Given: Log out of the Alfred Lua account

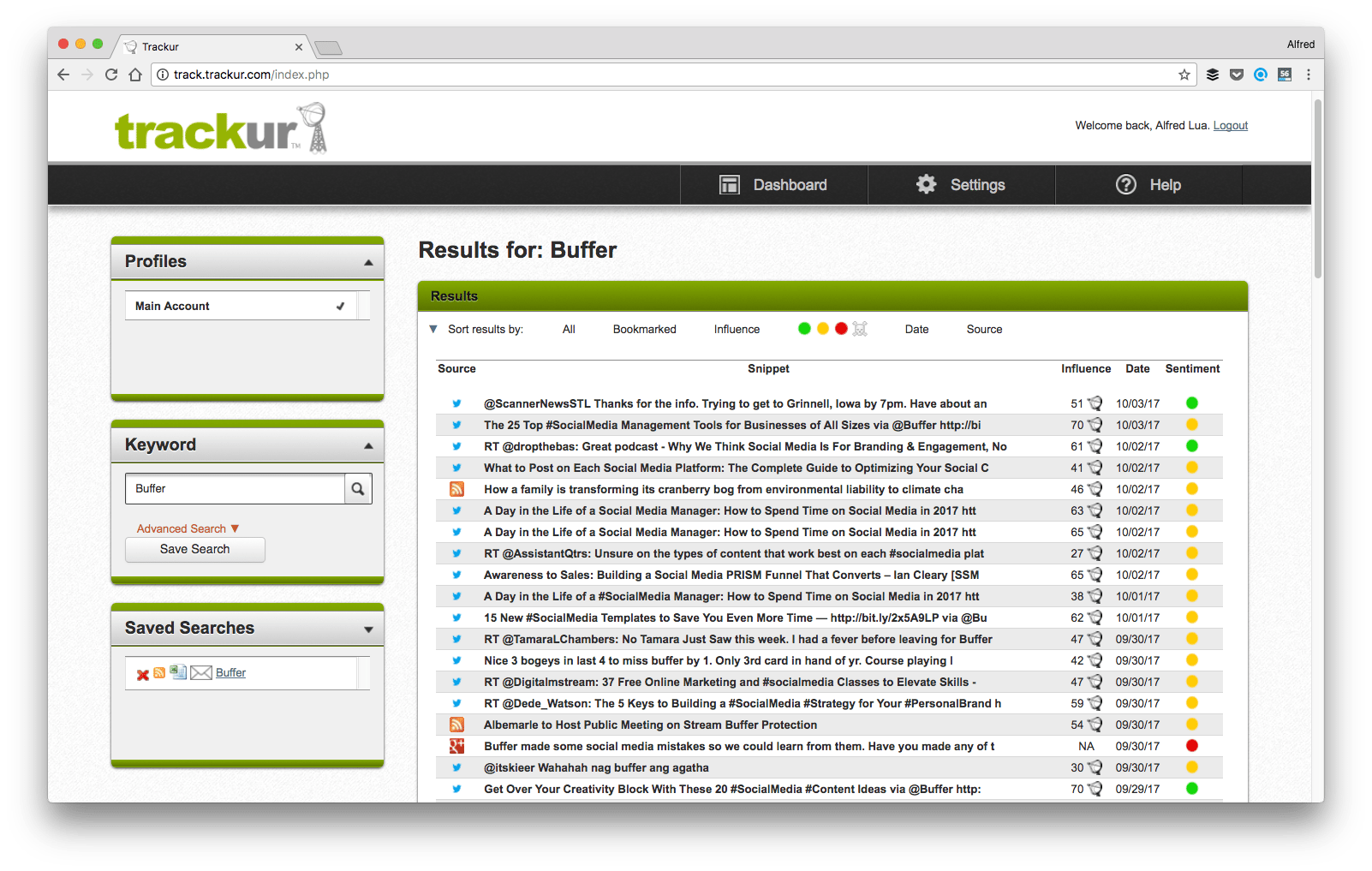Looking at the screenshot, I should [x=1231, y=125].
